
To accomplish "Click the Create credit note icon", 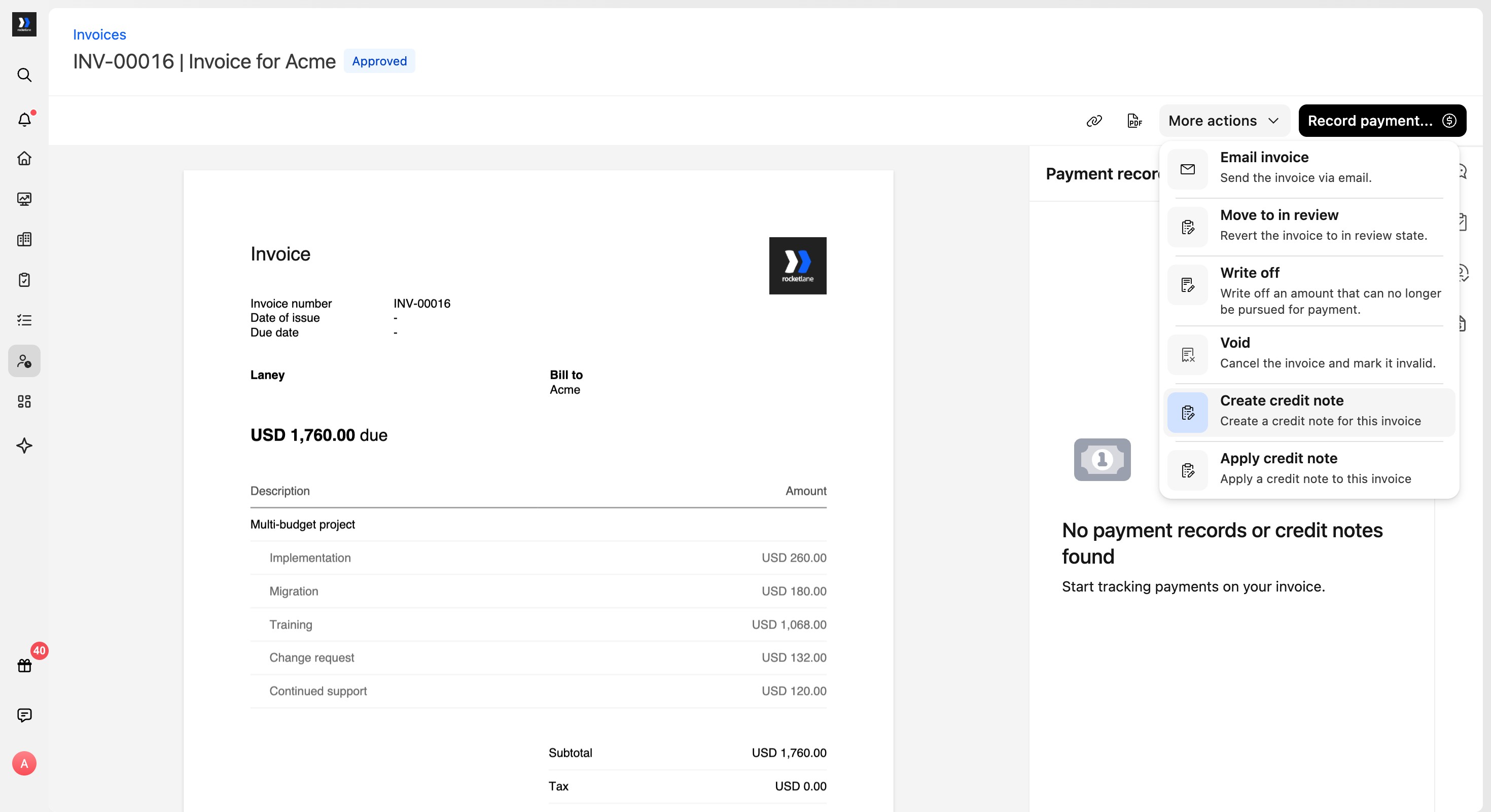I will pyautogui.click(x=1188, y=413).
